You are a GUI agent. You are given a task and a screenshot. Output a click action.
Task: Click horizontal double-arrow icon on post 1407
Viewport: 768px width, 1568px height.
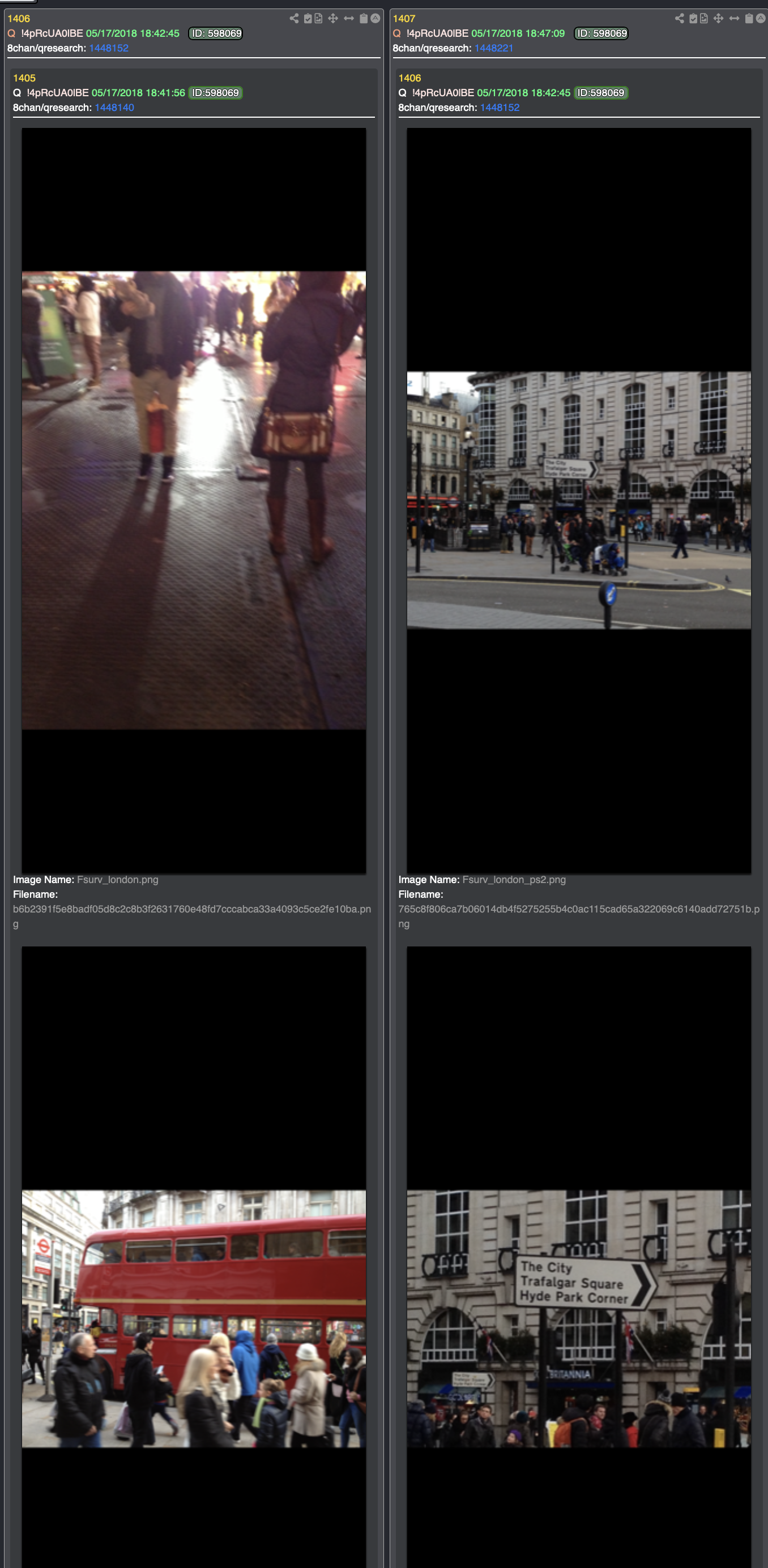coord(735,18)
